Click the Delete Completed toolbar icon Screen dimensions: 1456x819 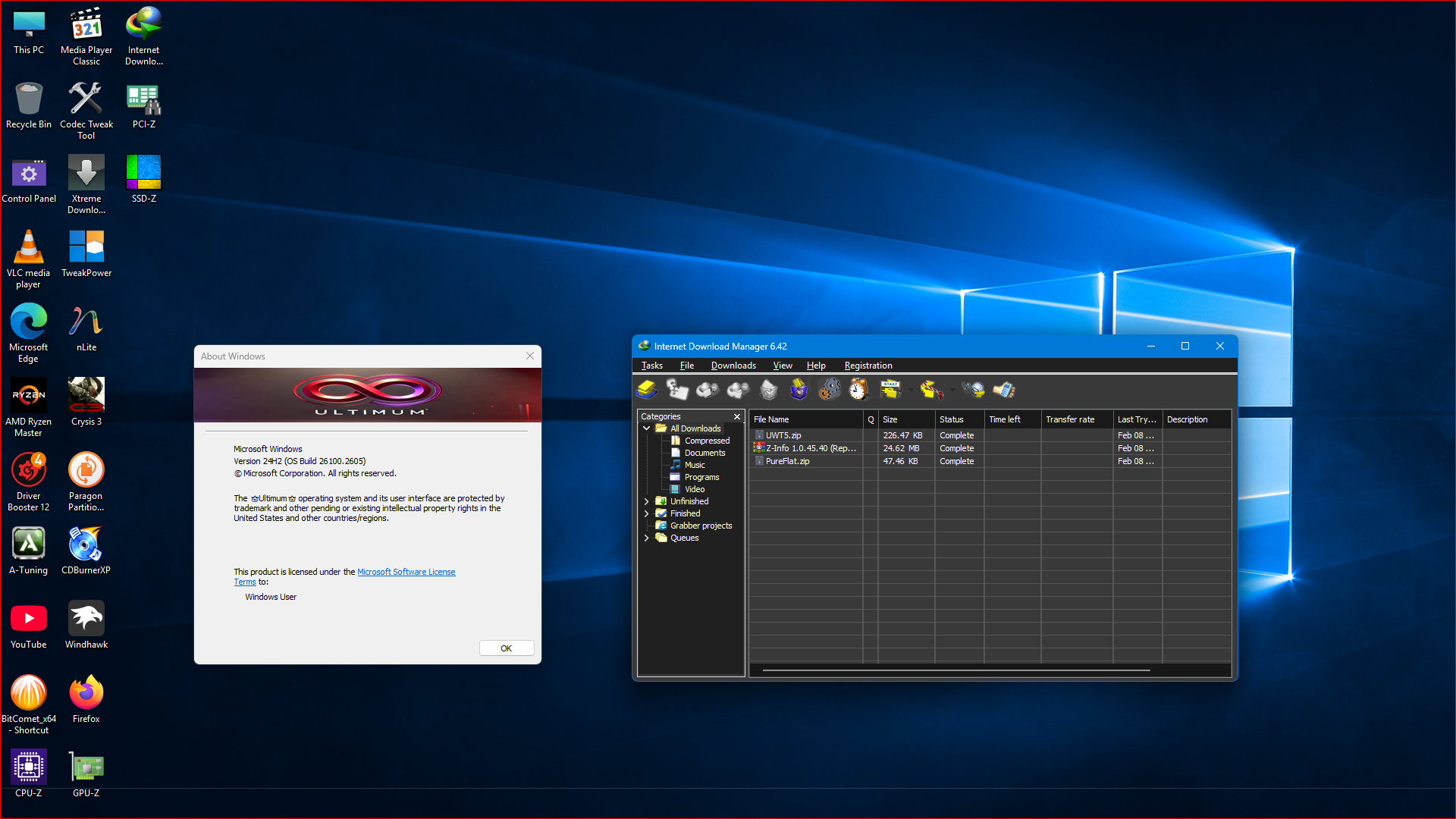799,390
